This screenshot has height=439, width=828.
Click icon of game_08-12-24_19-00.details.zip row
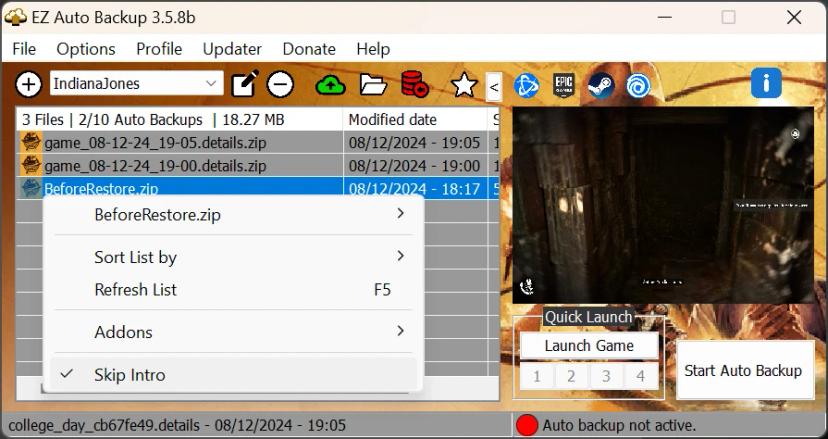tap(31, 166)
